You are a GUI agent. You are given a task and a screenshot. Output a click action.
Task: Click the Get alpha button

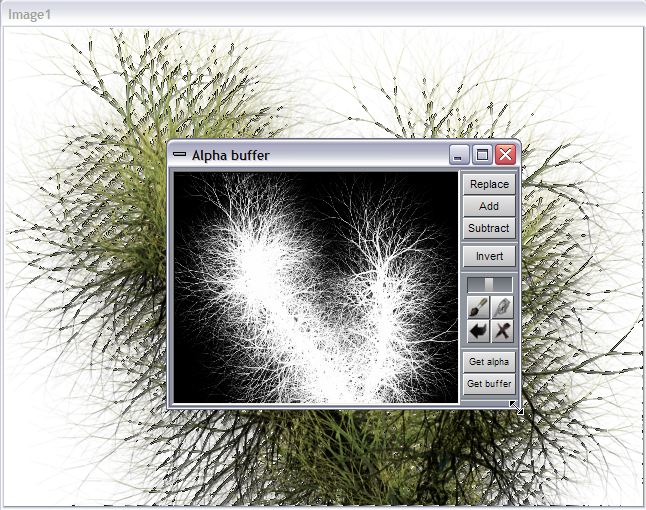click(x=489, y=362)
